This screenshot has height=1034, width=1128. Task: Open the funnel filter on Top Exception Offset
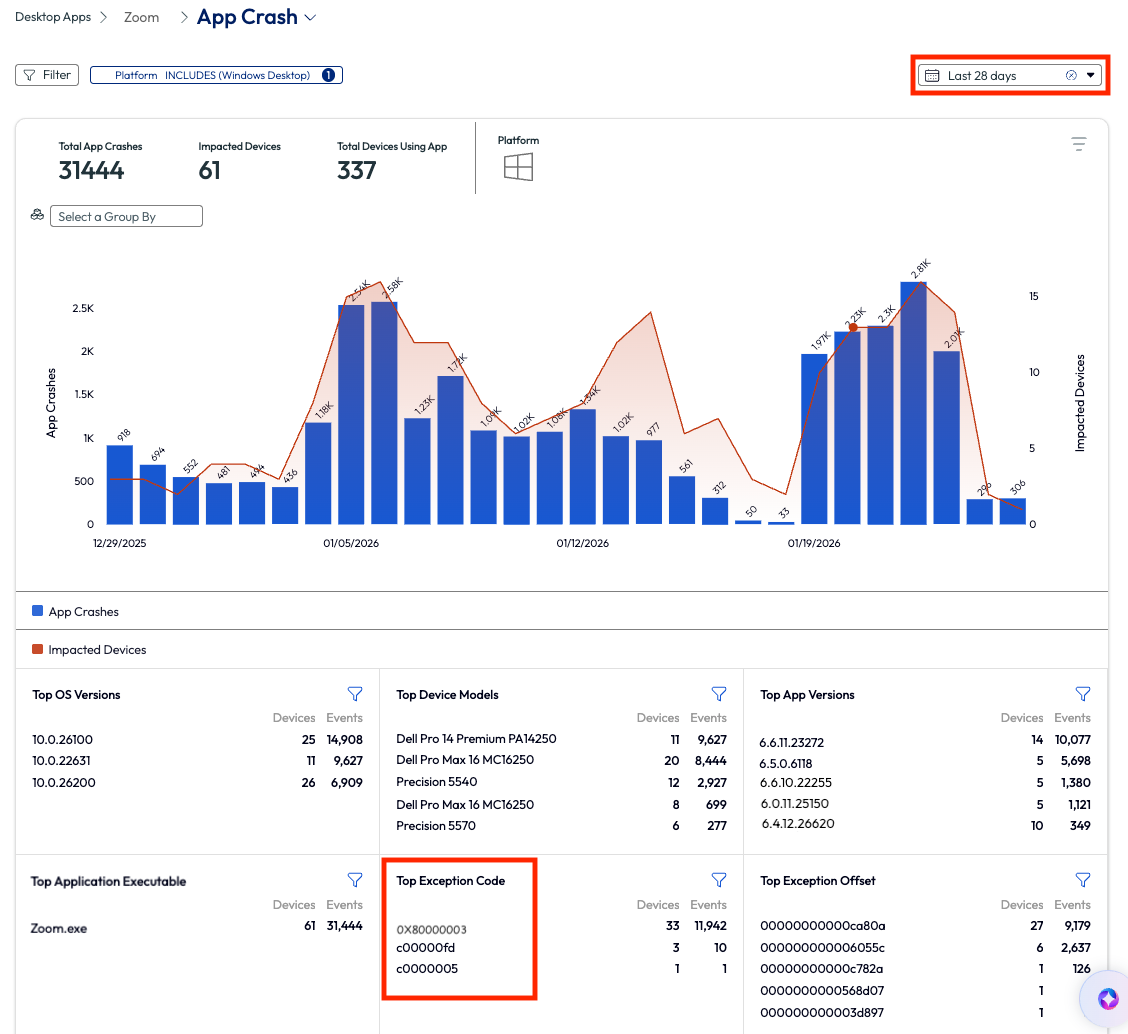point(1083,880)
